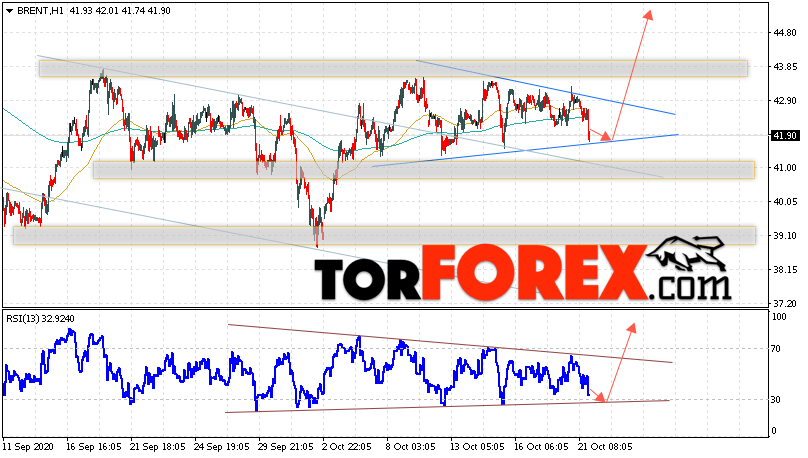Click the 39.10 price axis label
Image resolution: width=808 pixels, height=458 pixels.
pos(784,236)
